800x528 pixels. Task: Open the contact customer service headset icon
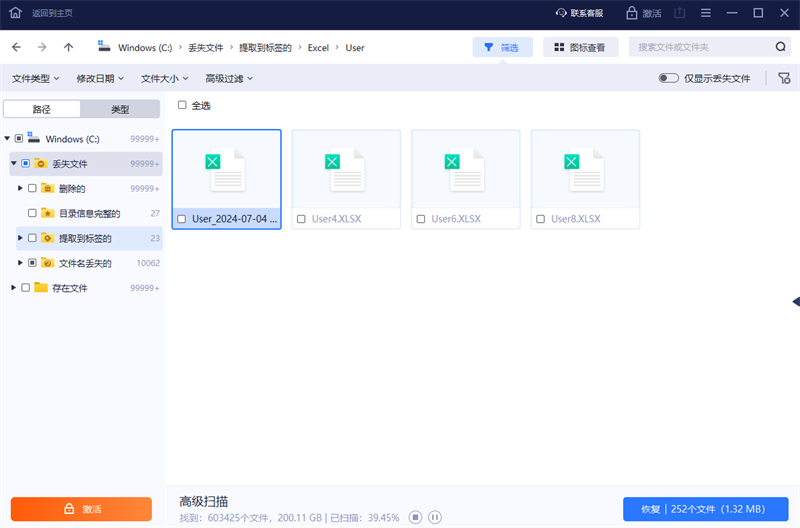(x=561, y=13)
